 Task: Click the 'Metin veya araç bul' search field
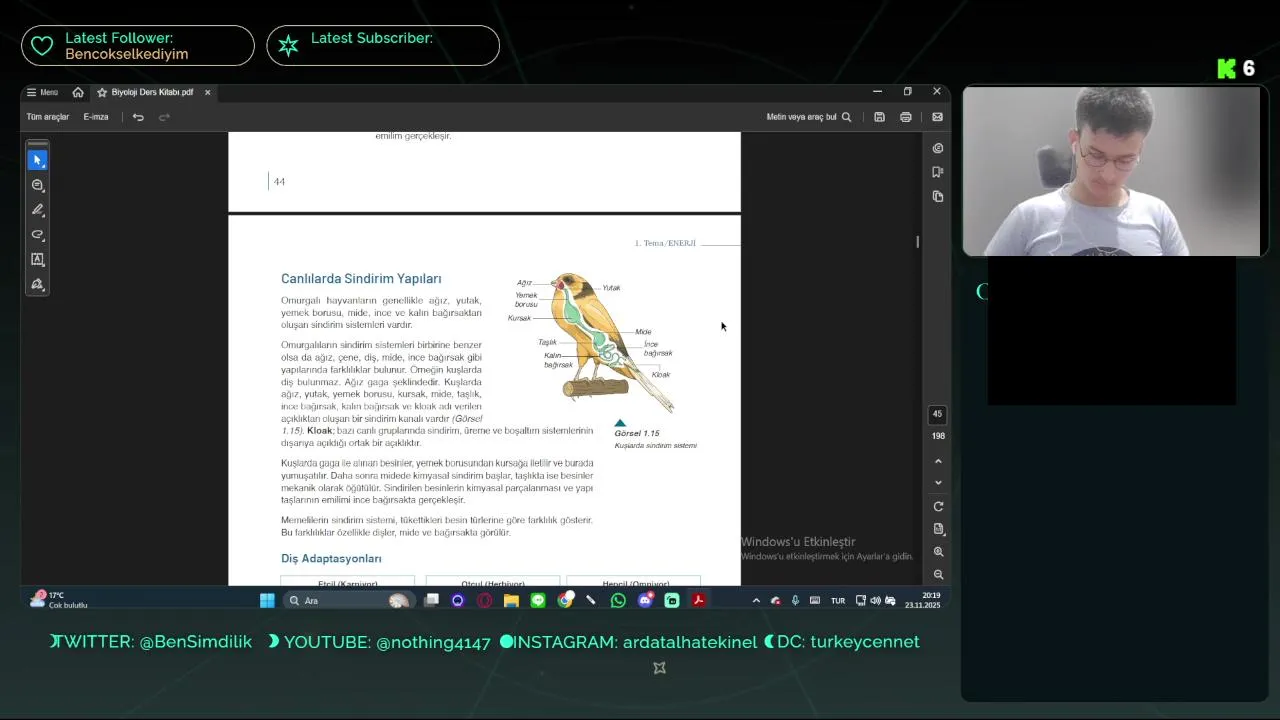[808, 117]
